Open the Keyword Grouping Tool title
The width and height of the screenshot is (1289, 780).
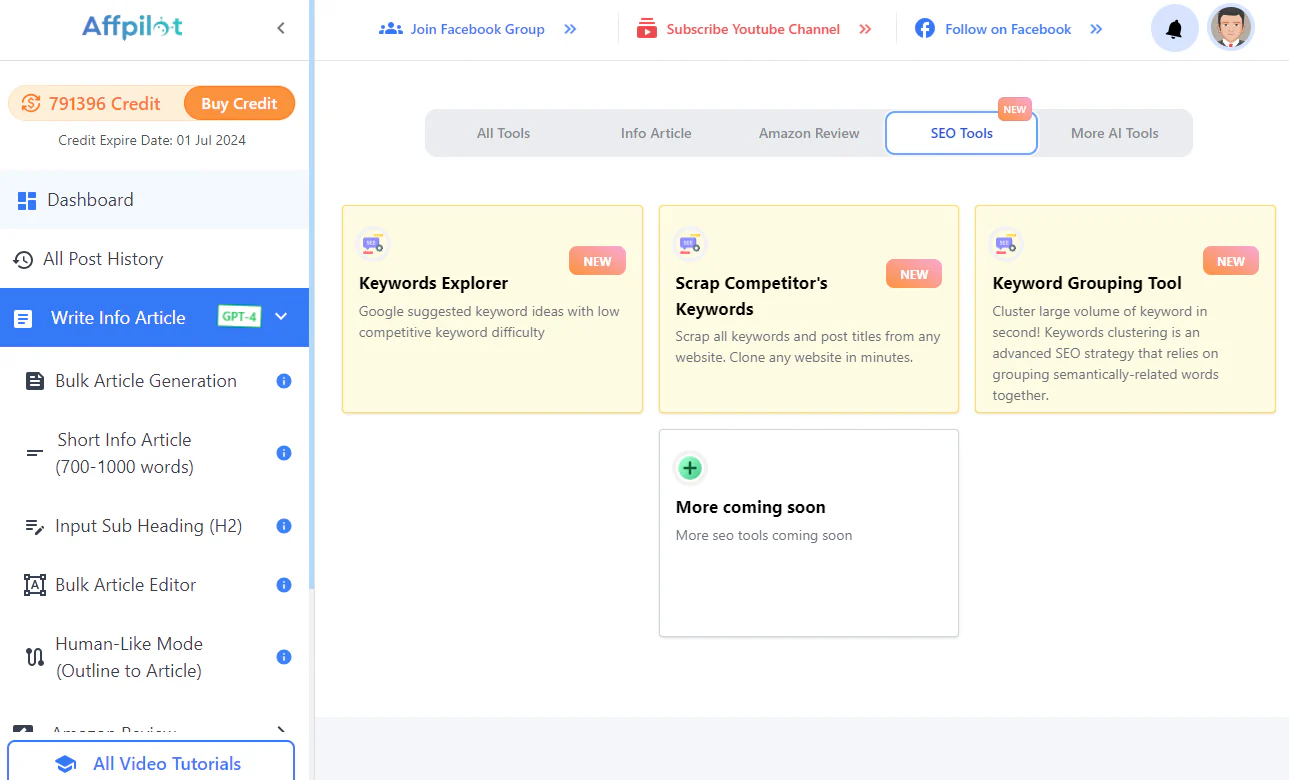pos(1087,283)
